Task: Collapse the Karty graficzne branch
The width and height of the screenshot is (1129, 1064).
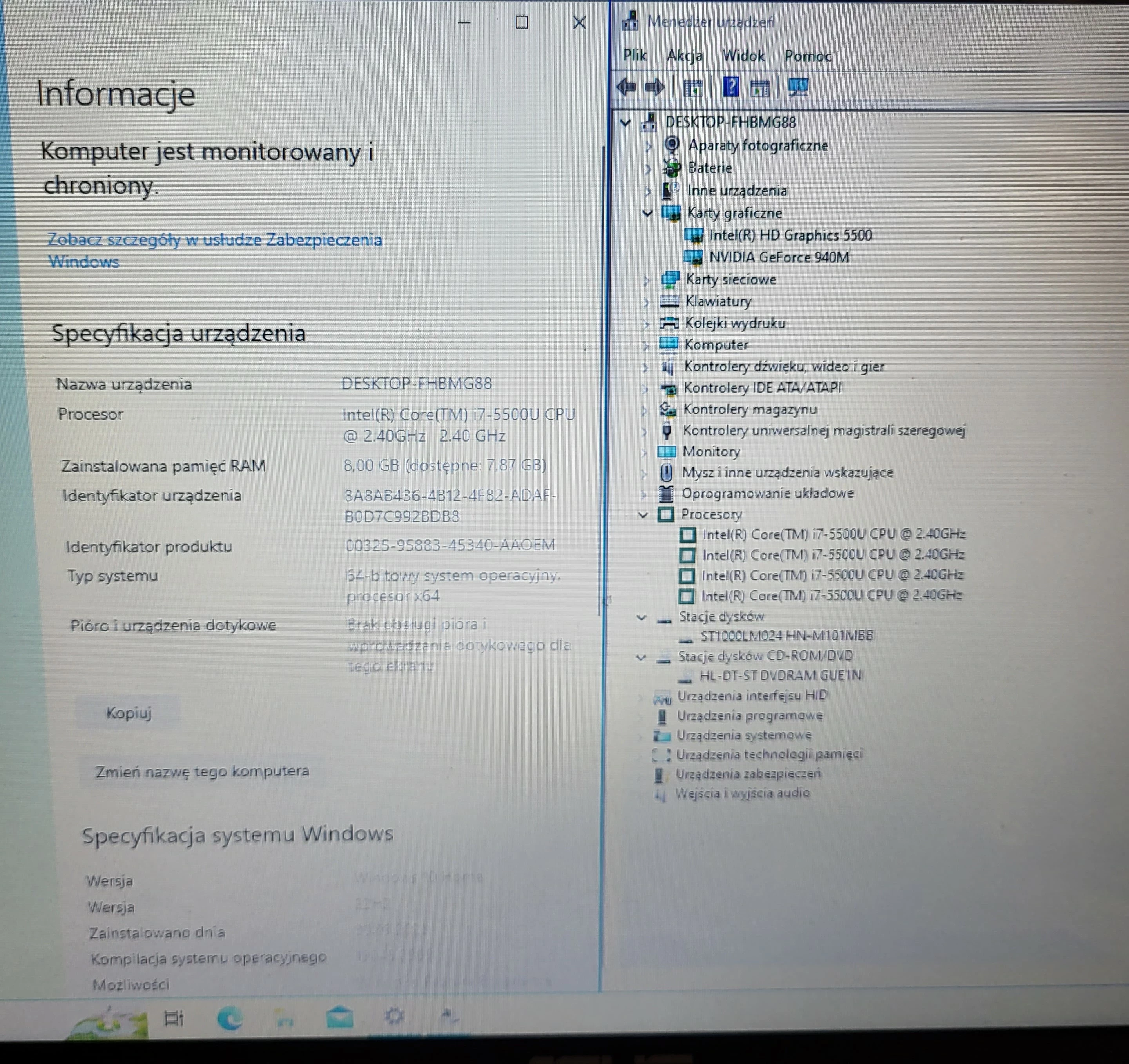Action: (x=647, y=214)
